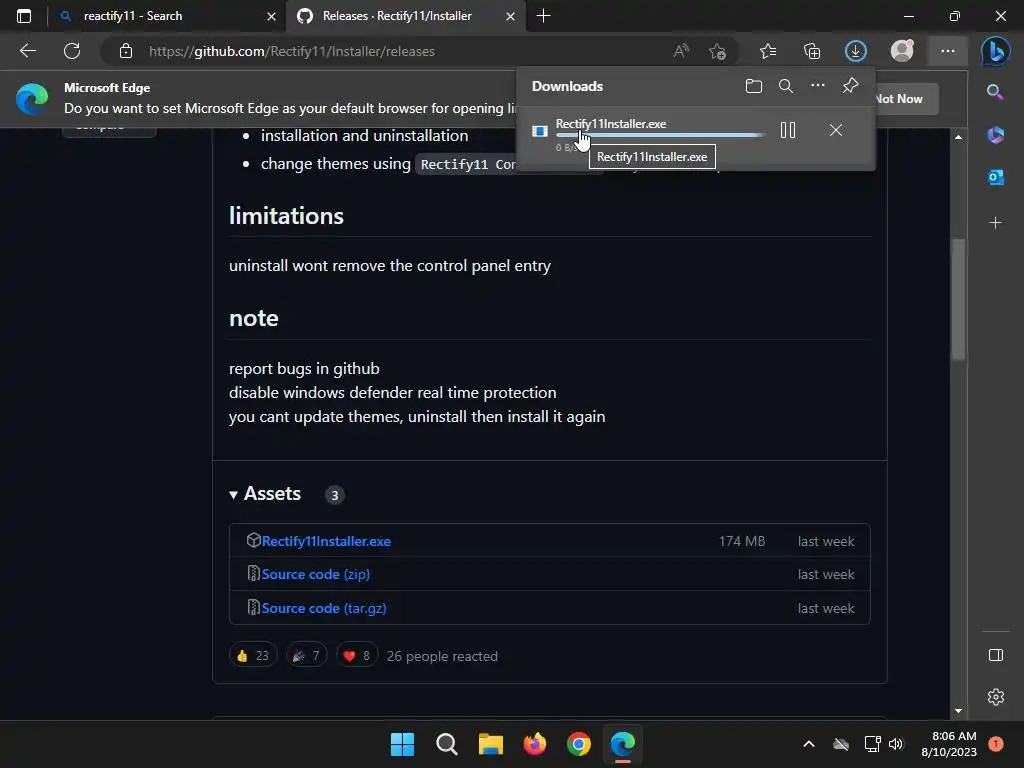
Task: Click the heart reaction 8
Action: pyautogui.click(x=357, y=656)
